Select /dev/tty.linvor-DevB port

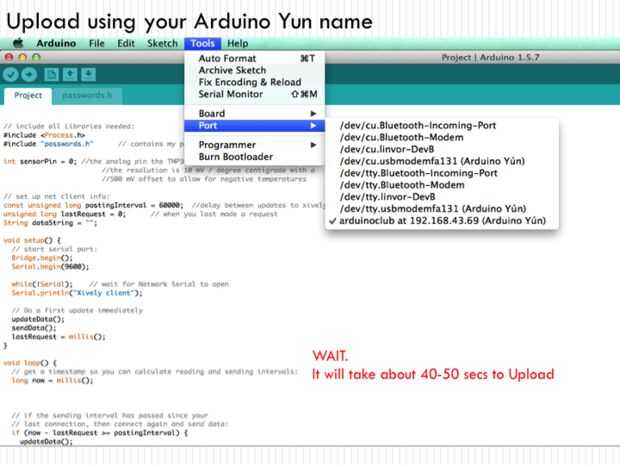tap(442, 197)
